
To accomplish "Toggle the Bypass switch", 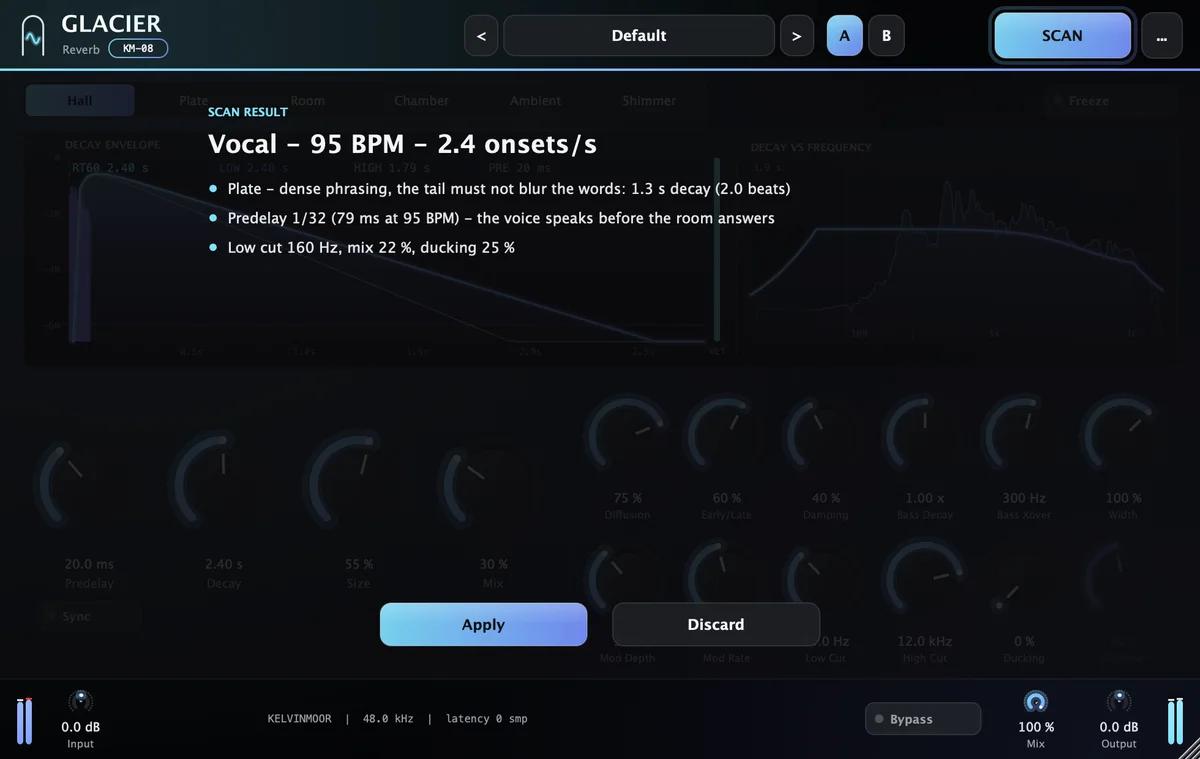I will click(x=924, y=719).
